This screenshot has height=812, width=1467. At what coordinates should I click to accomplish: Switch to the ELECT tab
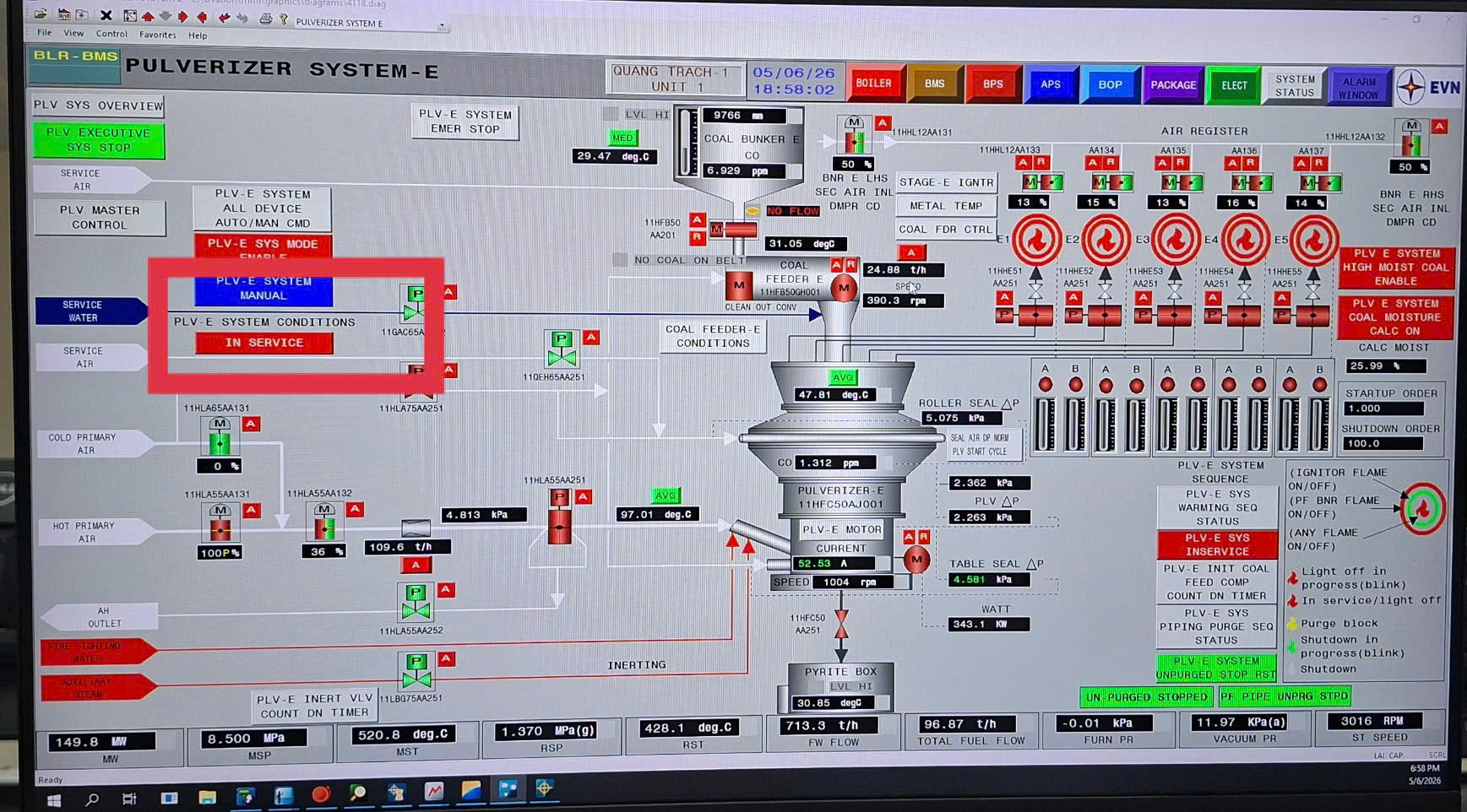coord(1234,85)
